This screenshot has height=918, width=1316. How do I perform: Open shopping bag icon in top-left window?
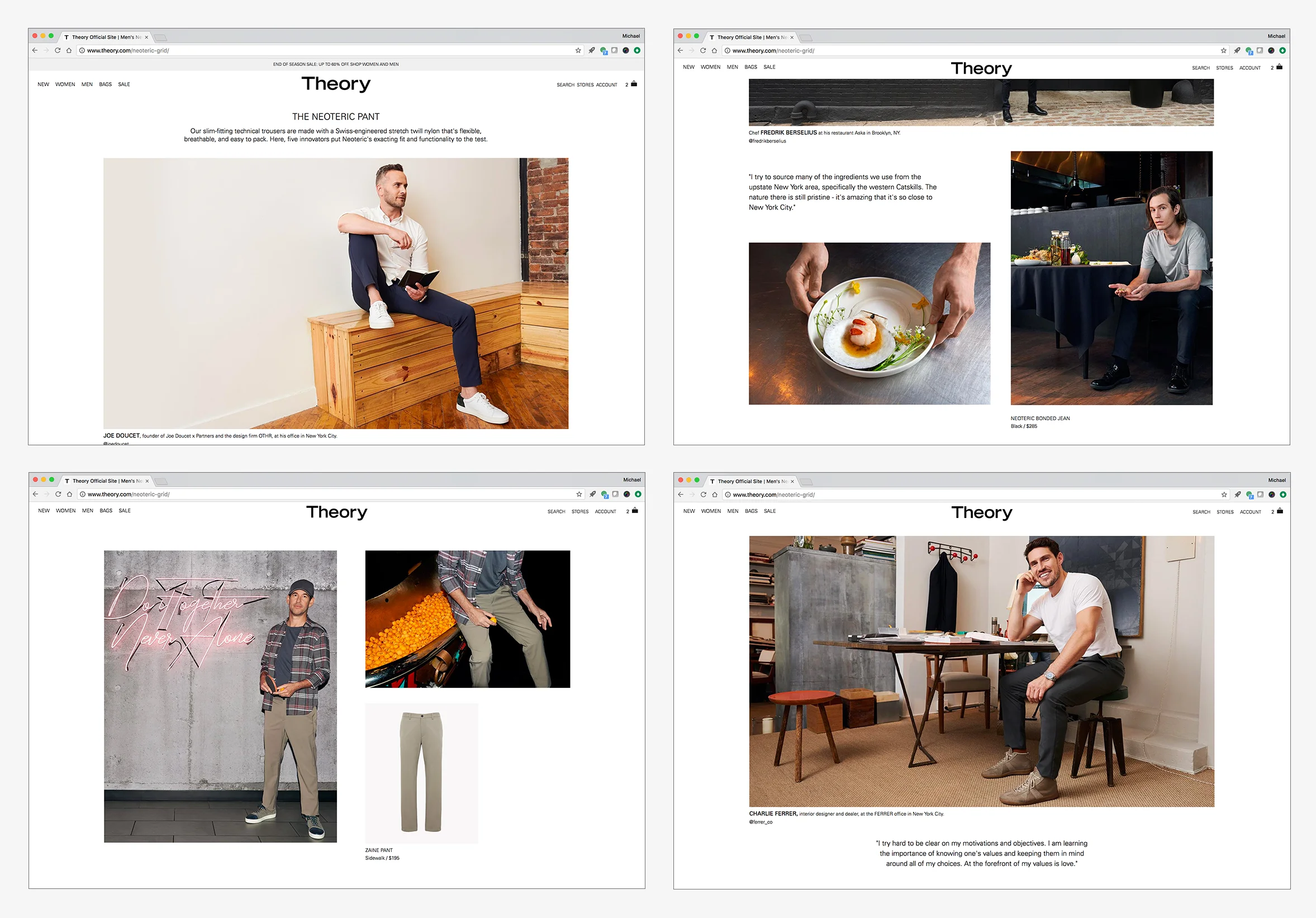click(x=634, y=84)
